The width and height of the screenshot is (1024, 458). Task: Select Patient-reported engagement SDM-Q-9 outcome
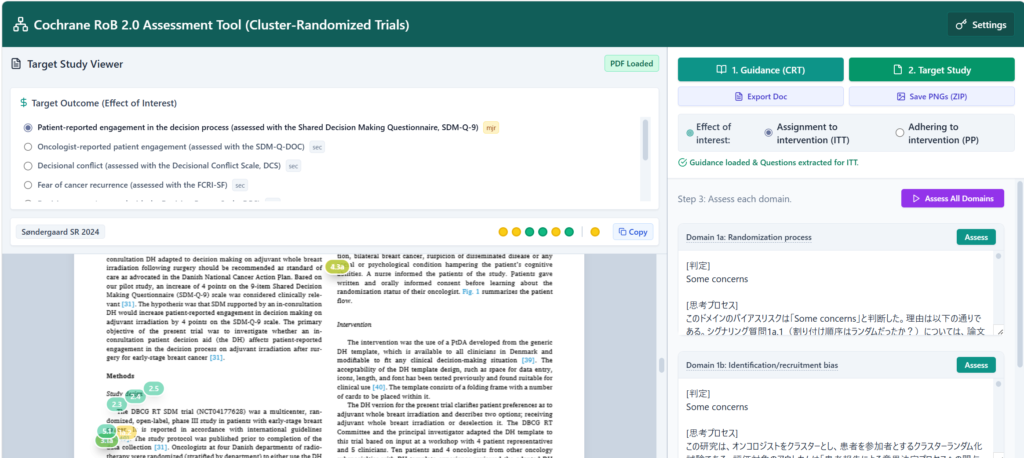(28, 128)
